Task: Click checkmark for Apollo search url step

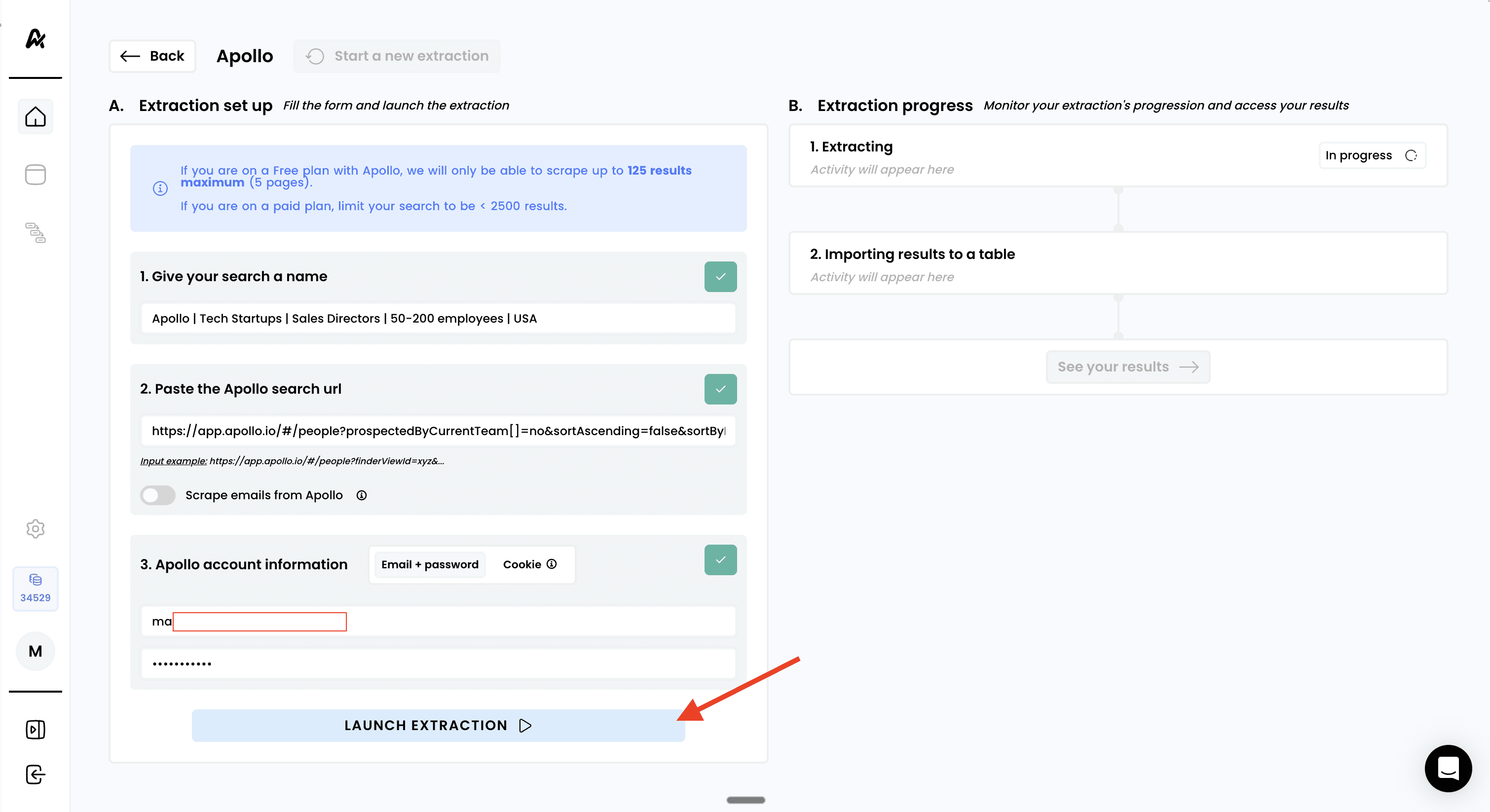Action: pyautogui.click(x=720, y=389)
